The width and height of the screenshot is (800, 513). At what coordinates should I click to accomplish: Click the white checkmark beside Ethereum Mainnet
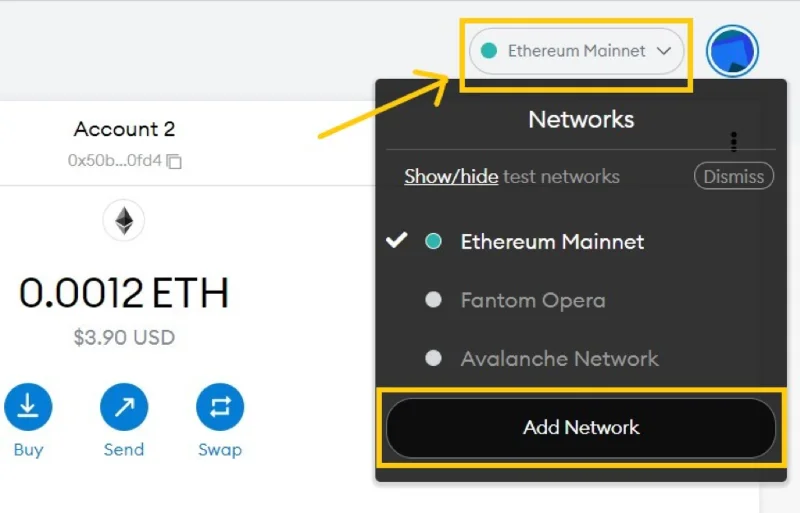pyautogui.click(x=396, y=240)
